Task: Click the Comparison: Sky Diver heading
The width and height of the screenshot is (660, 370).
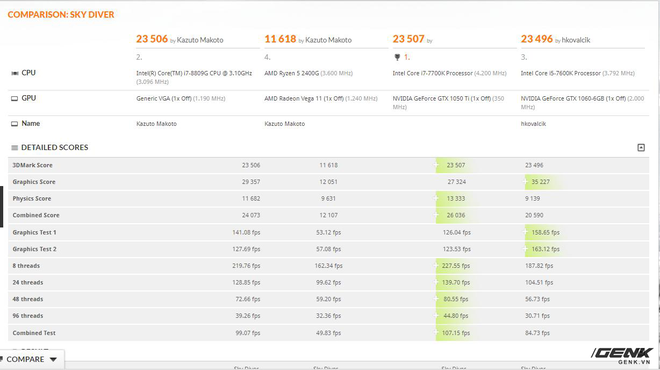Action: click(61, 14)
